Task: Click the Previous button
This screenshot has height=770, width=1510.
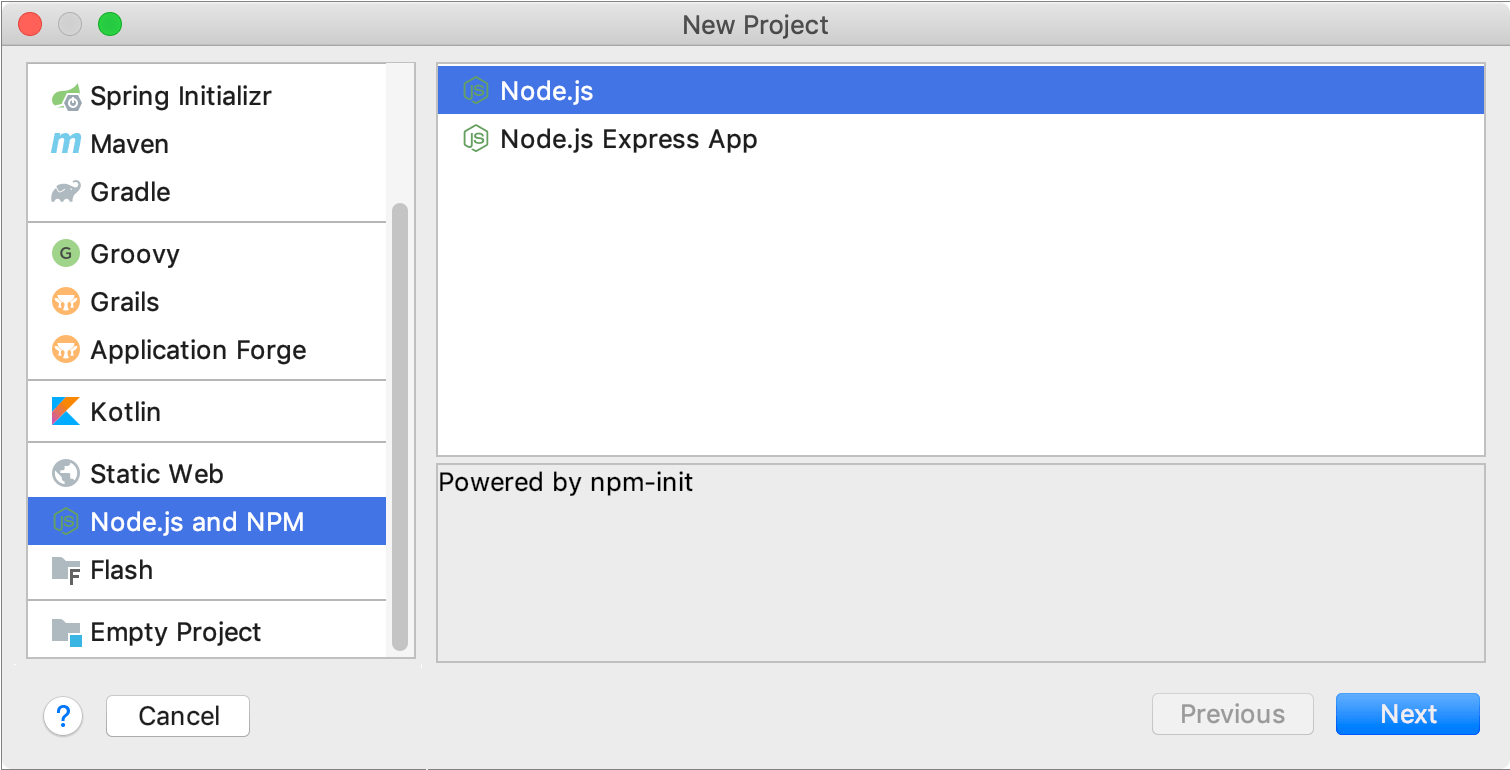Action: (x=1233, y=714)
